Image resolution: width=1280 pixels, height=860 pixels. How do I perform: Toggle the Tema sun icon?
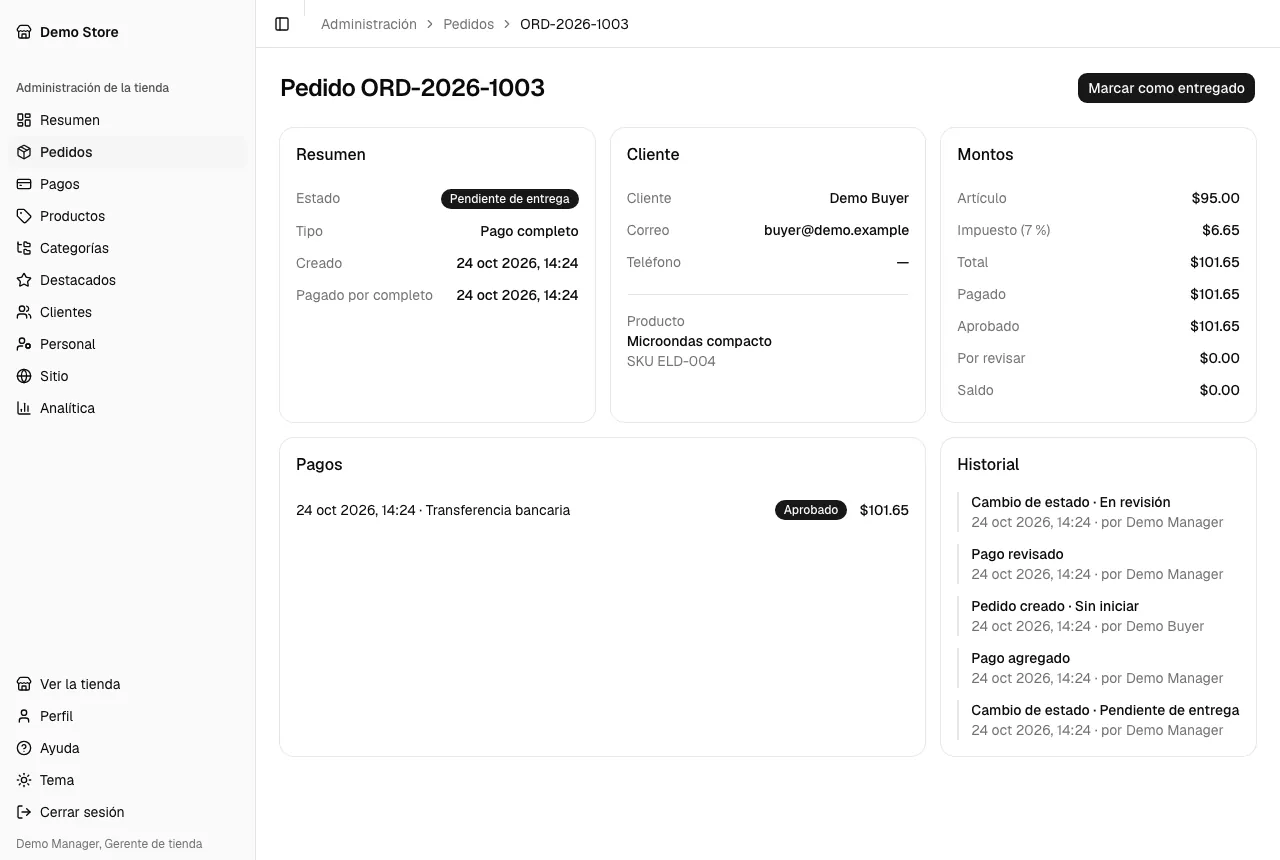click(24, 780)
